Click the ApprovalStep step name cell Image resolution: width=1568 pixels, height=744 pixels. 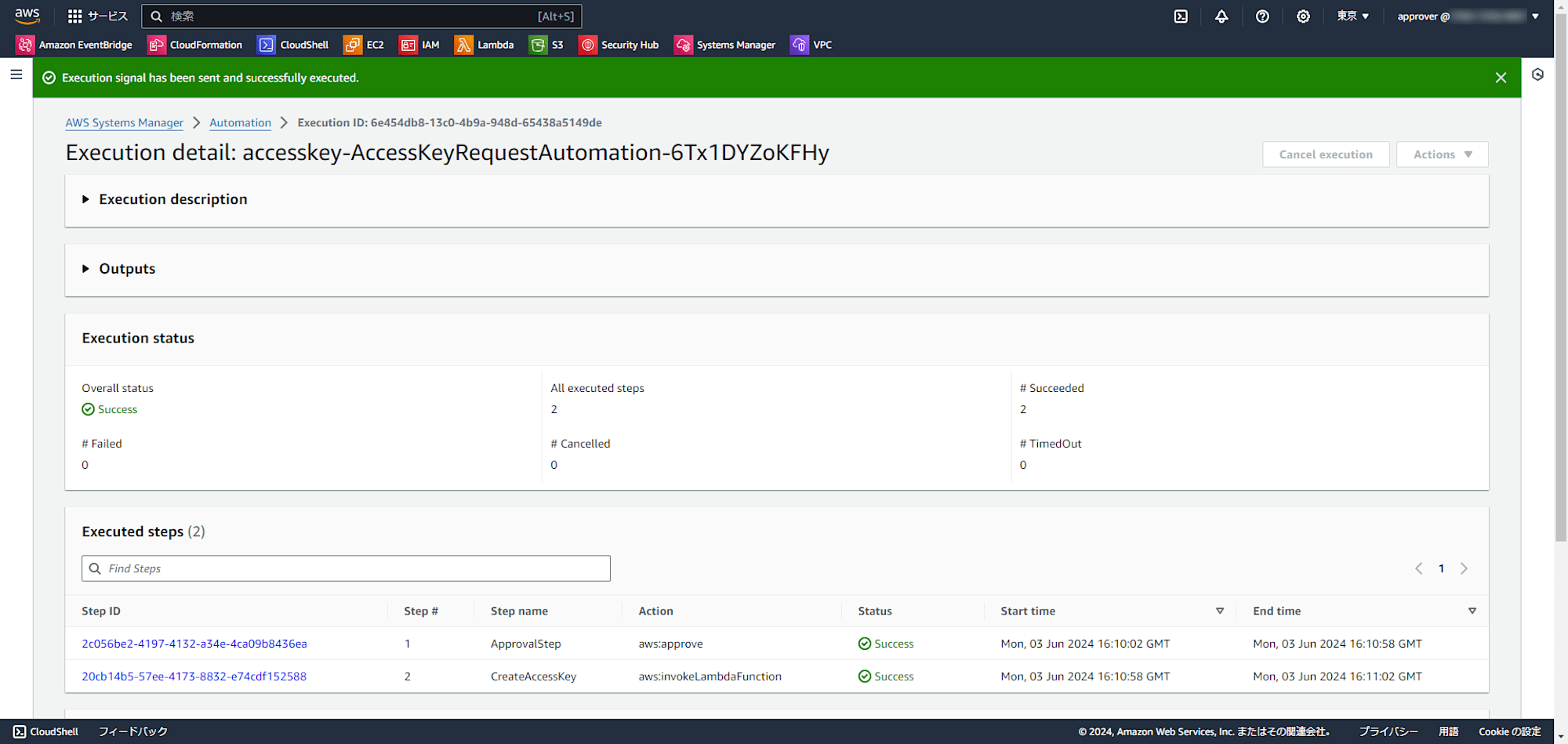(x=526, y=644)
